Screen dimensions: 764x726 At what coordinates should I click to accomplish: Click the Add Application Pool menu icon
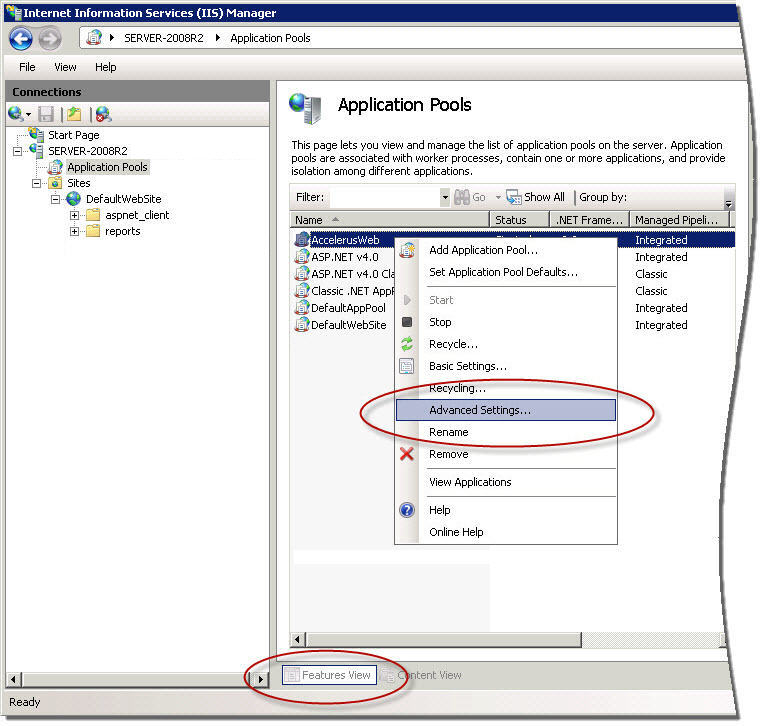[x=407, y=250]
